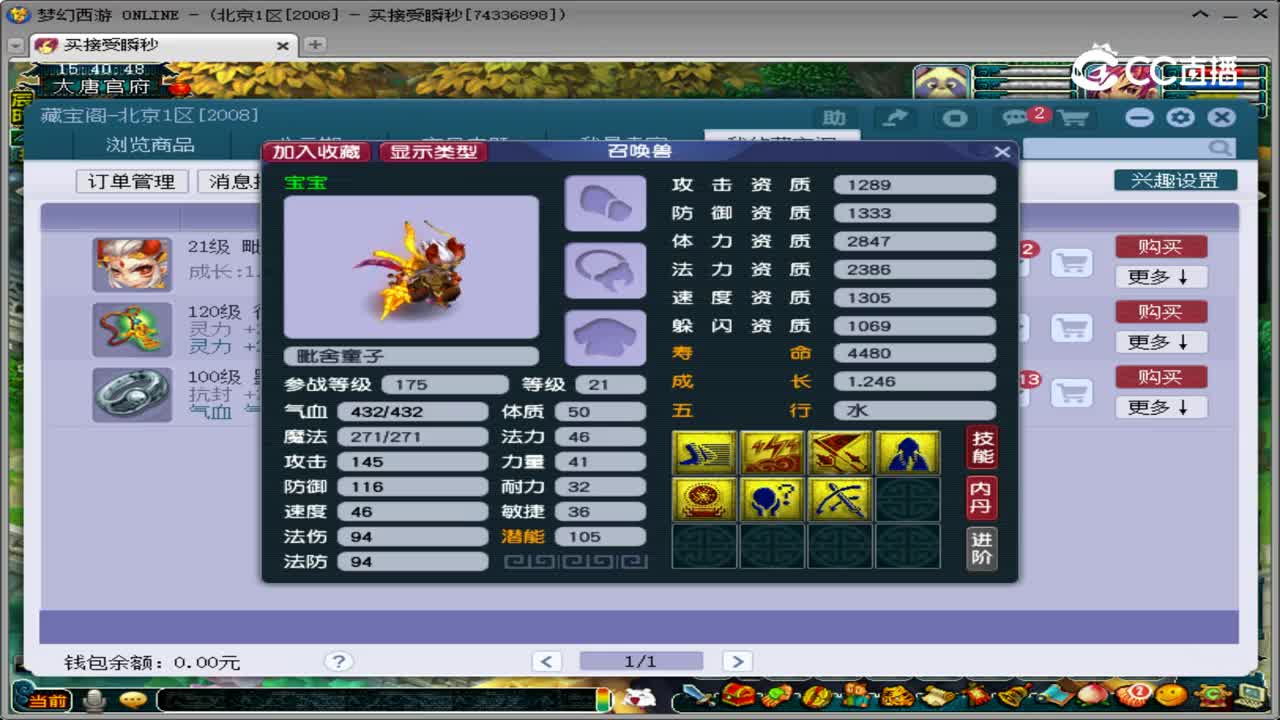The width and height of the screenshot is (1280, 720).
Task: Click the help question mark next to wallet balance
Action: point(338,661)
